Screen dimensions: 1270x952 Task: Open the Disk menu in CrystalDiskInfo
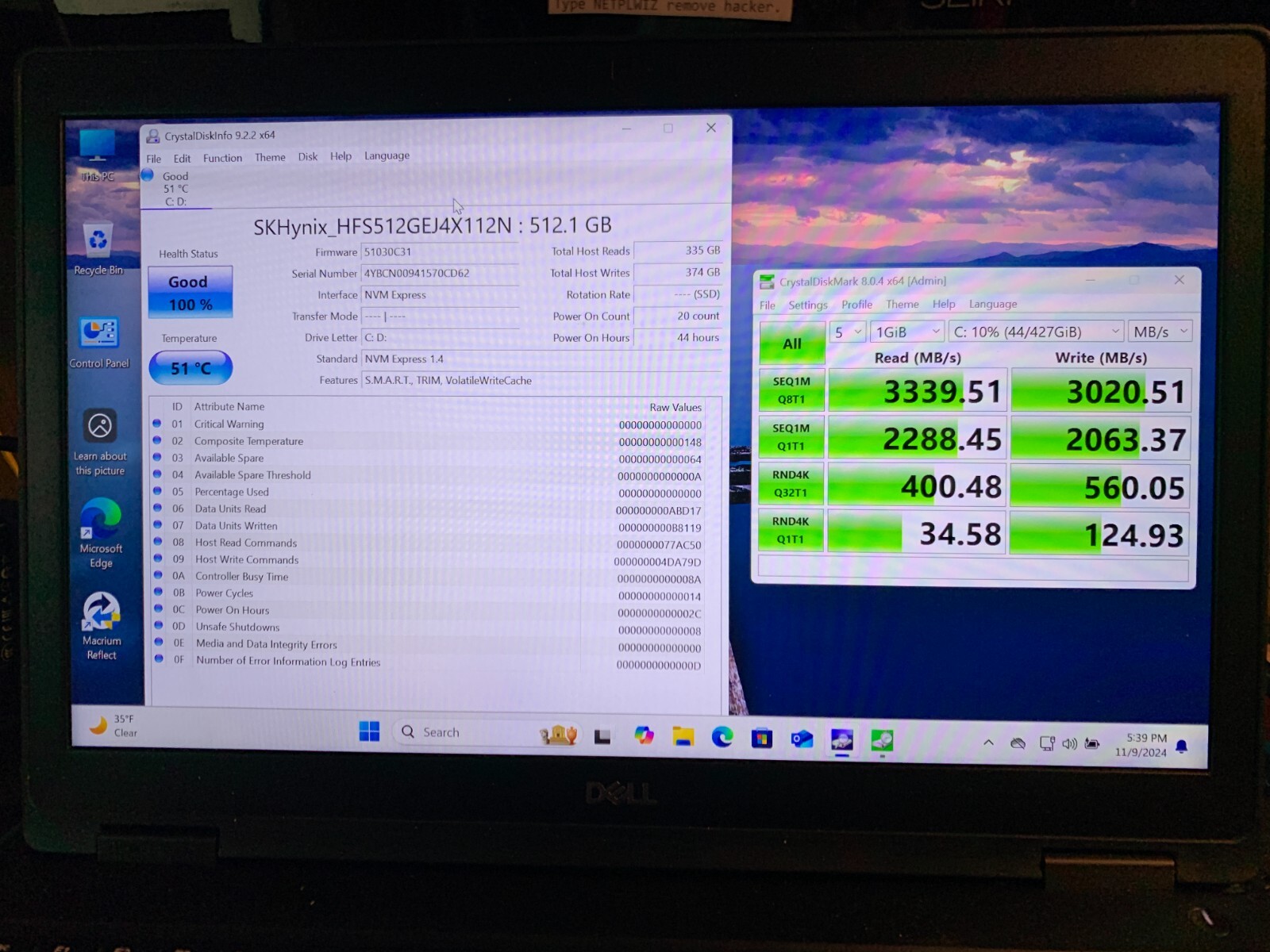[308, 156]
